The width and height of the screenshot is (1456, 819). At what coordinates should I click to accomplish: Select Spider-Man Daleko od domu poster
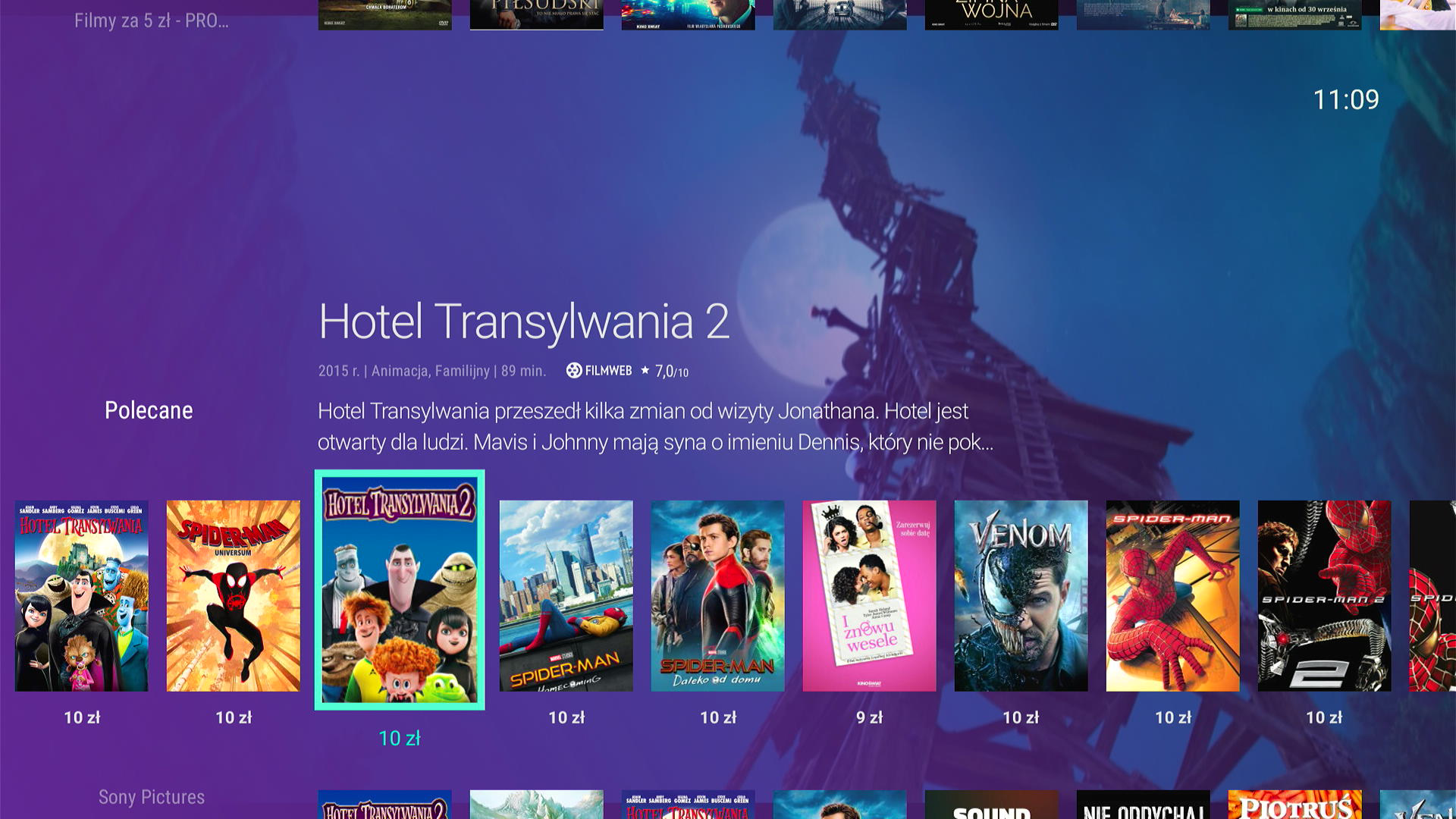(718, 595)
